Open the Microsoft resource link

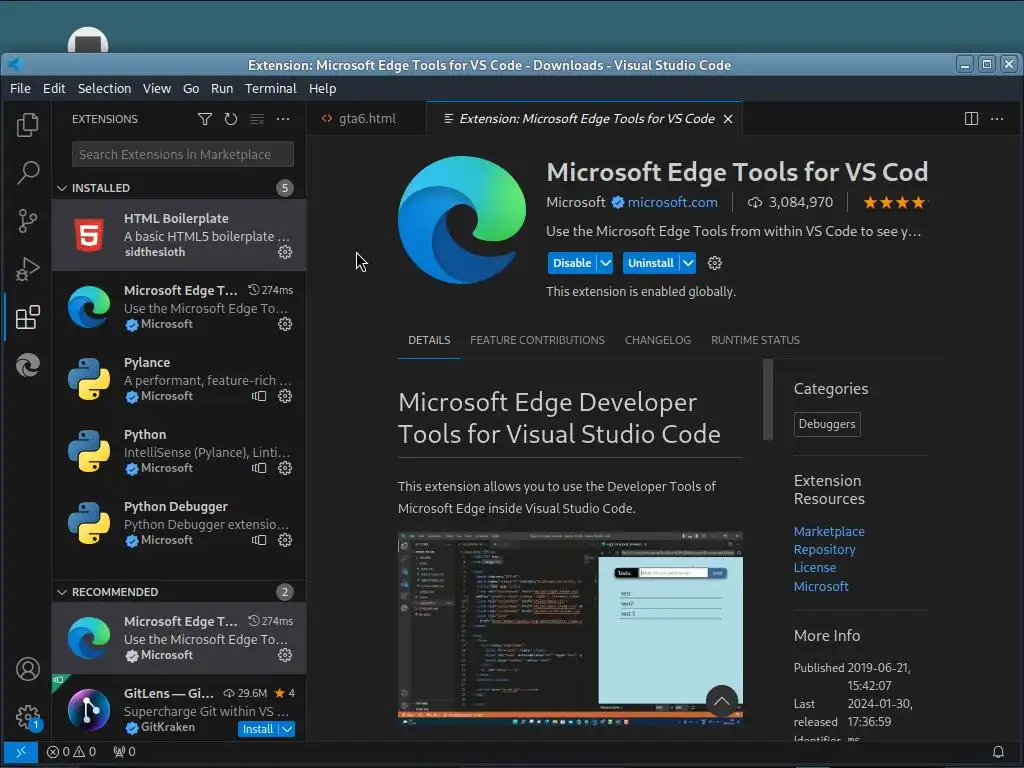[821, 586]
